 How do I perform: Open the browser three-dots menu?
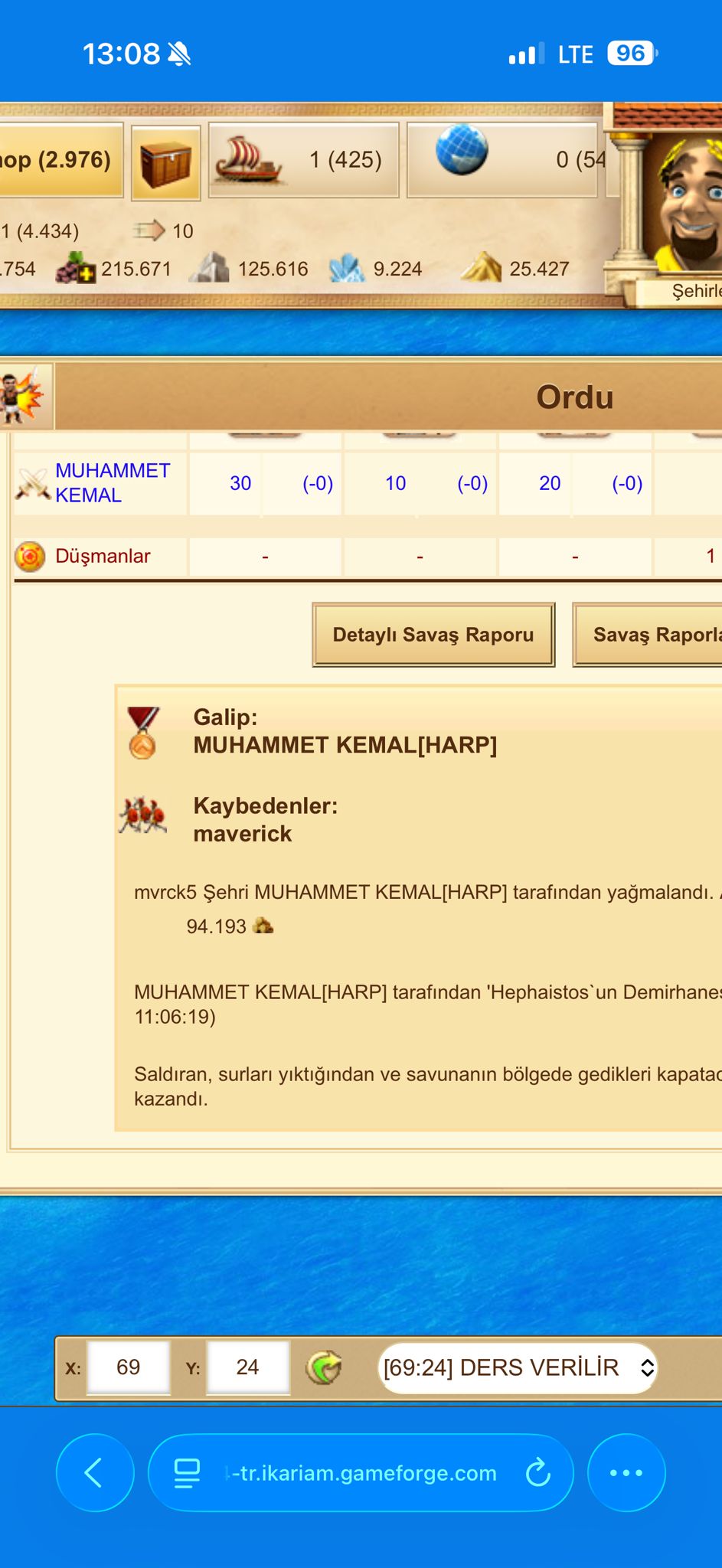click(x=626, y=1472)
